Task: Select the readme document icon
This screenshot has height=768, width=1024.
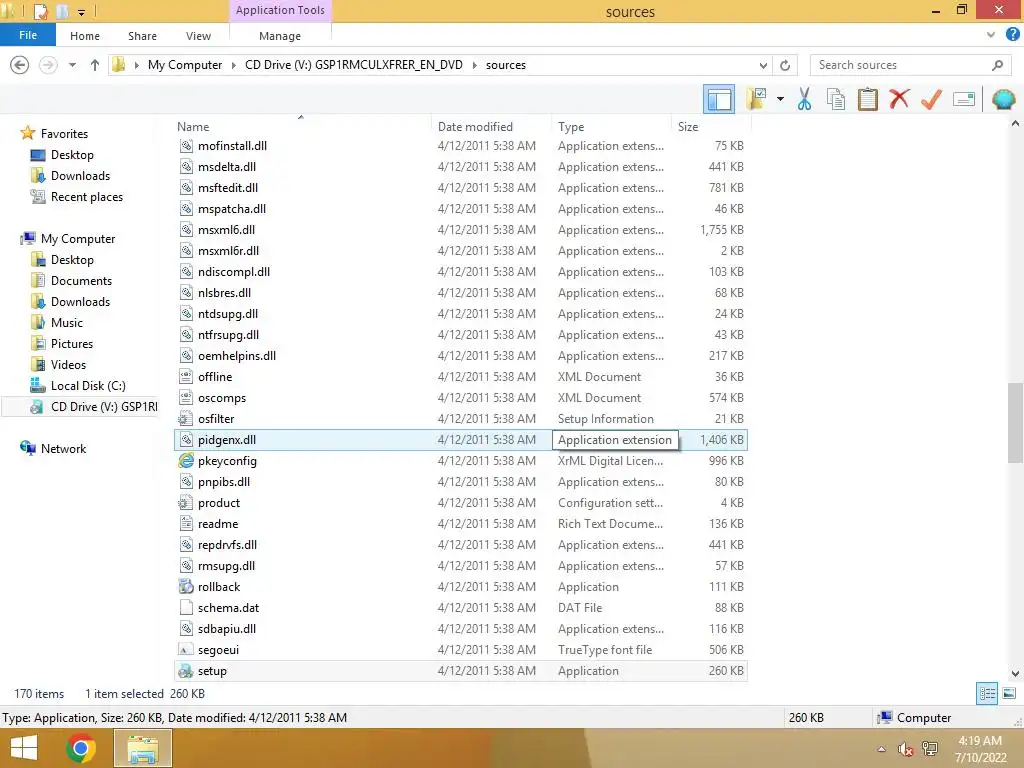Action: (x=186, y=524)
